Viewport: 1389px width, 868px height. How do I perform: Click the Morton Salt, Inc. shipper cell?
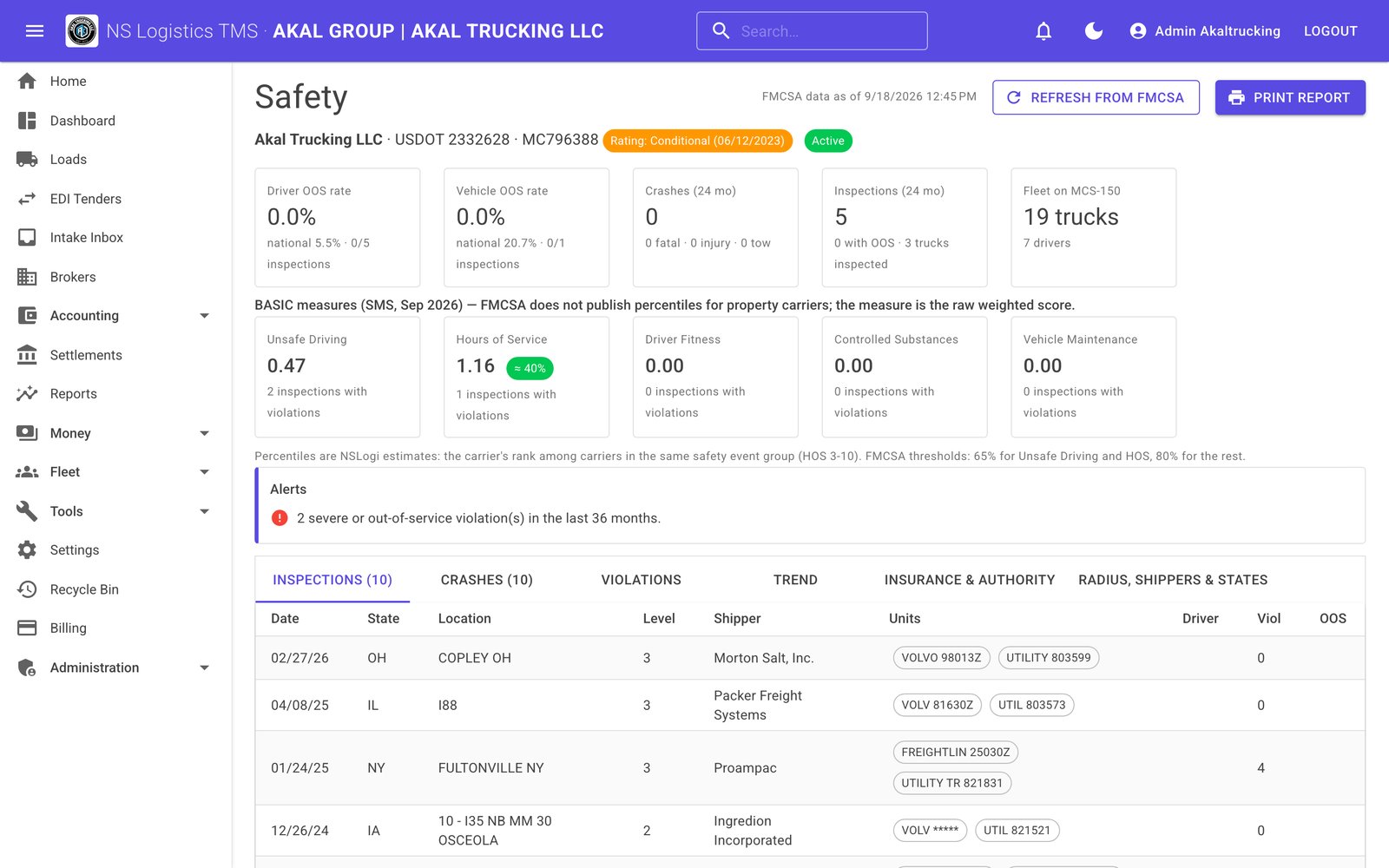(763, 658)
